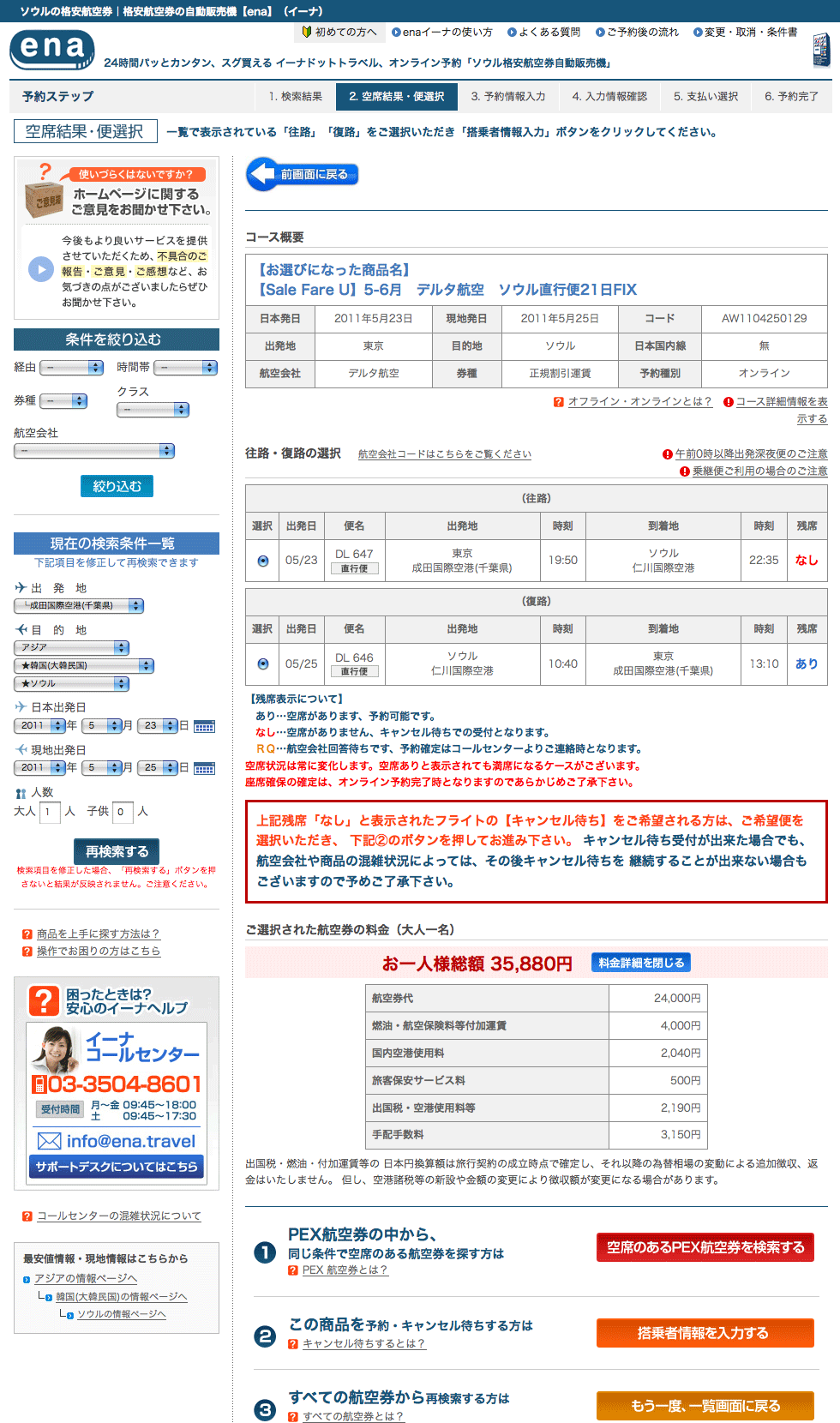The height and width of the screenshot is (1423, 840).
Task: Click the 1. 検索結果 step tab
Action: [296, 97]
